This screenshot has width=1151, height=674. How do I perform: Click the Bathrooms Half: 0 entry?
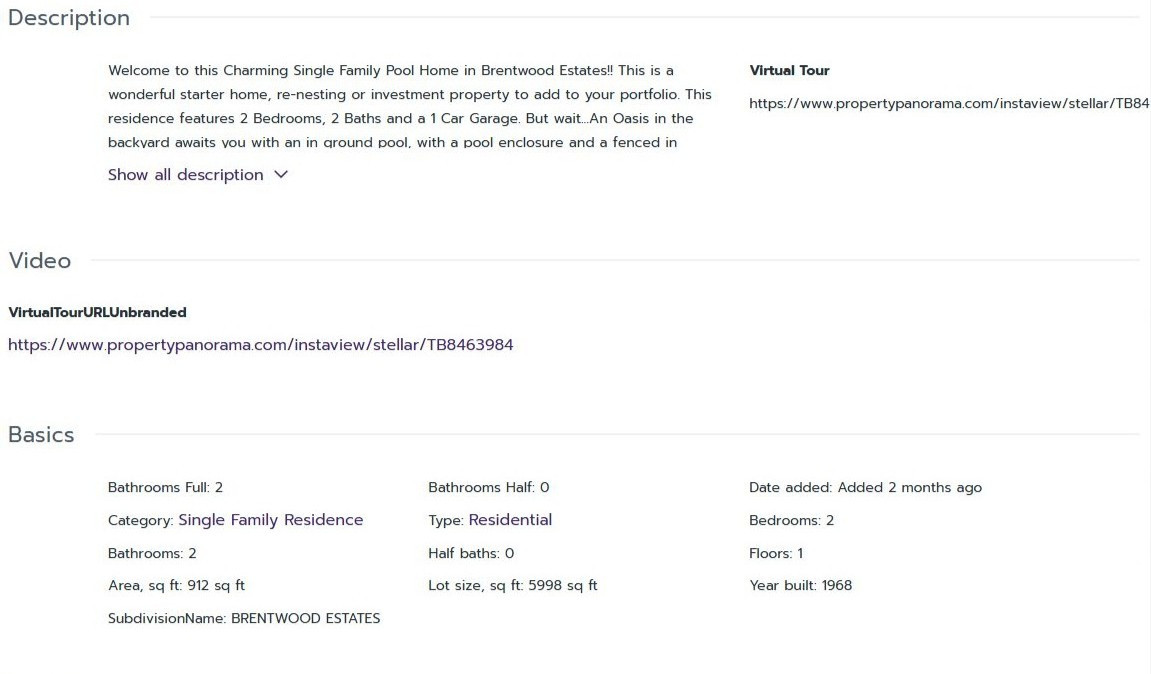[x=488, y=488]
